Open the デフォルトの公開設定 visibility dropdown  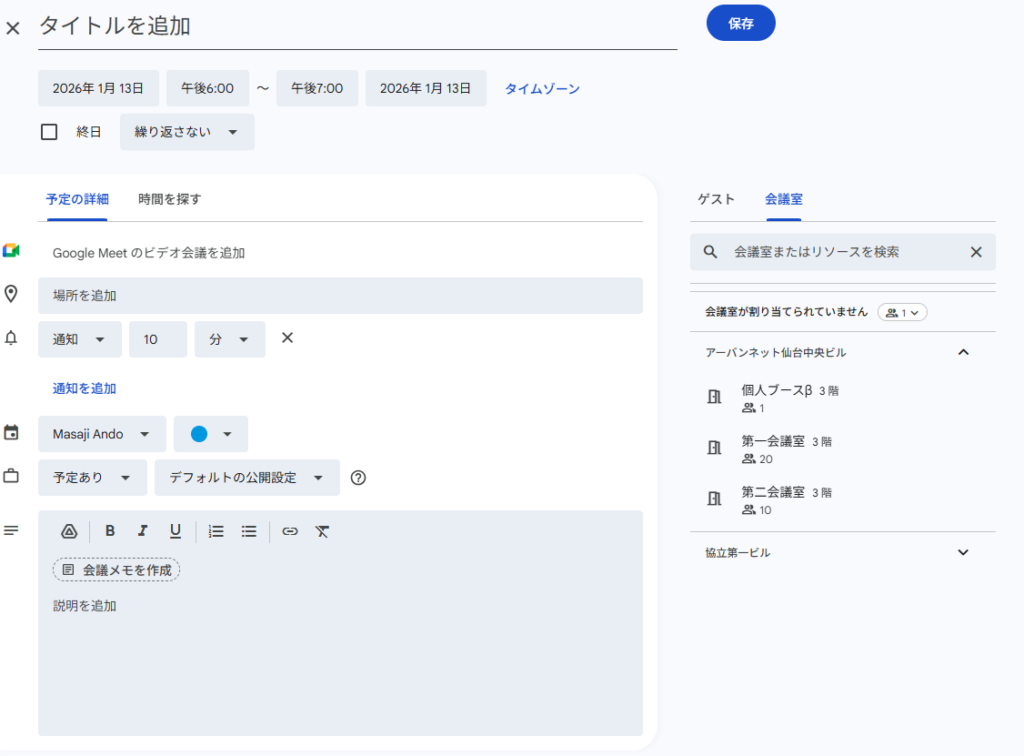(x=247, y=478)
